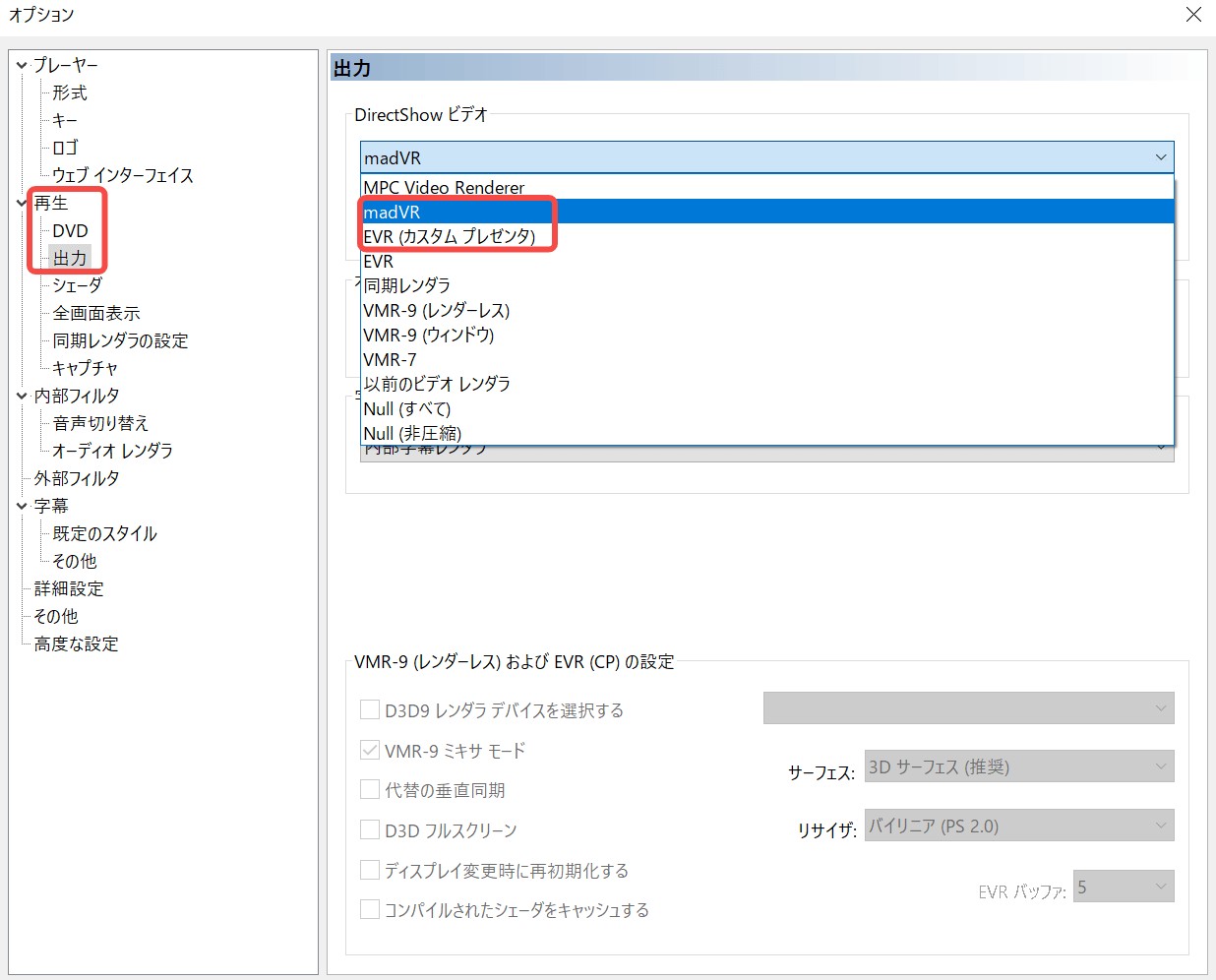Select Null (すべて) option
1216x980 pixels.
coord(767,408)
